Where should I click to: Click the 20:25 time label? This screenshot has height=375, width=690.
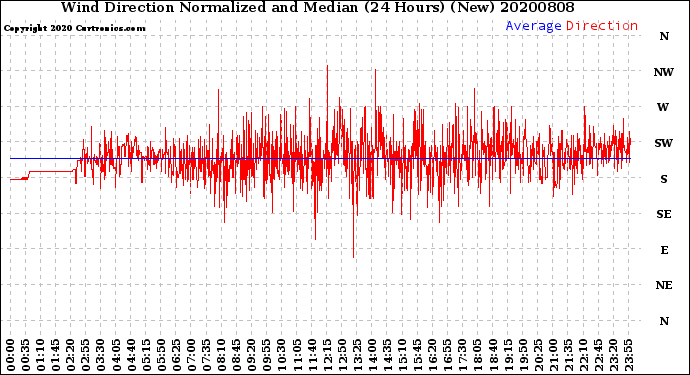[x=538, y=355]
